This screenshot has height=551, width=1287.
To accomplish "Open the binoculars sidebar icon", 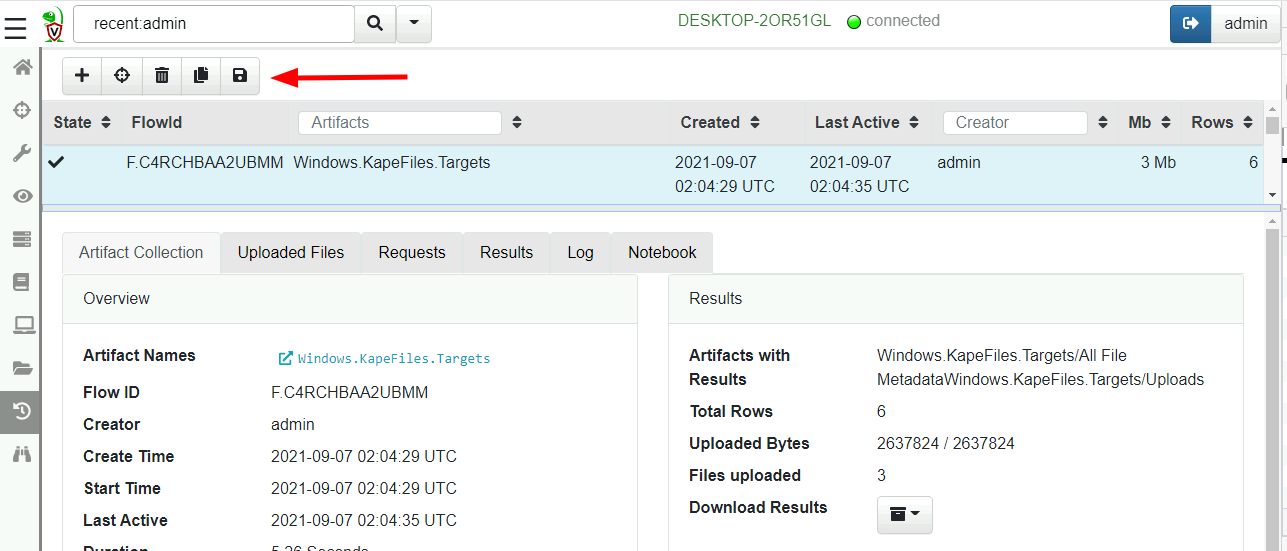I will click(x=21, y=454).
